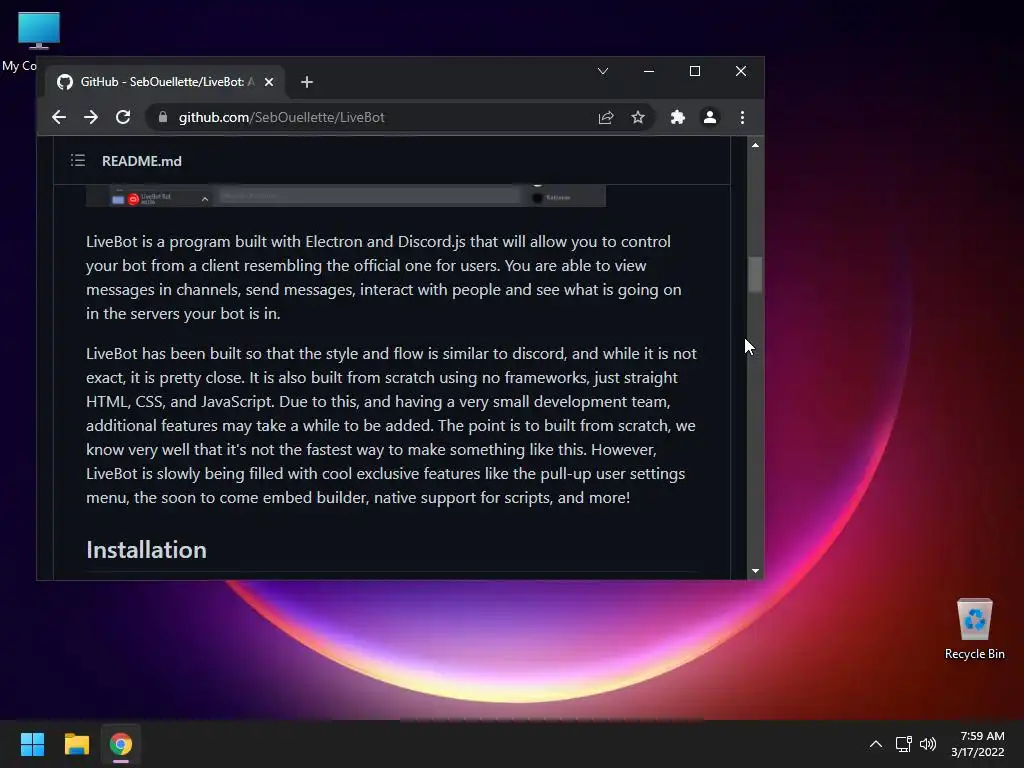
Task: Click the paragraph starting 'LiveBot is a program'
Action: (384, 278)
